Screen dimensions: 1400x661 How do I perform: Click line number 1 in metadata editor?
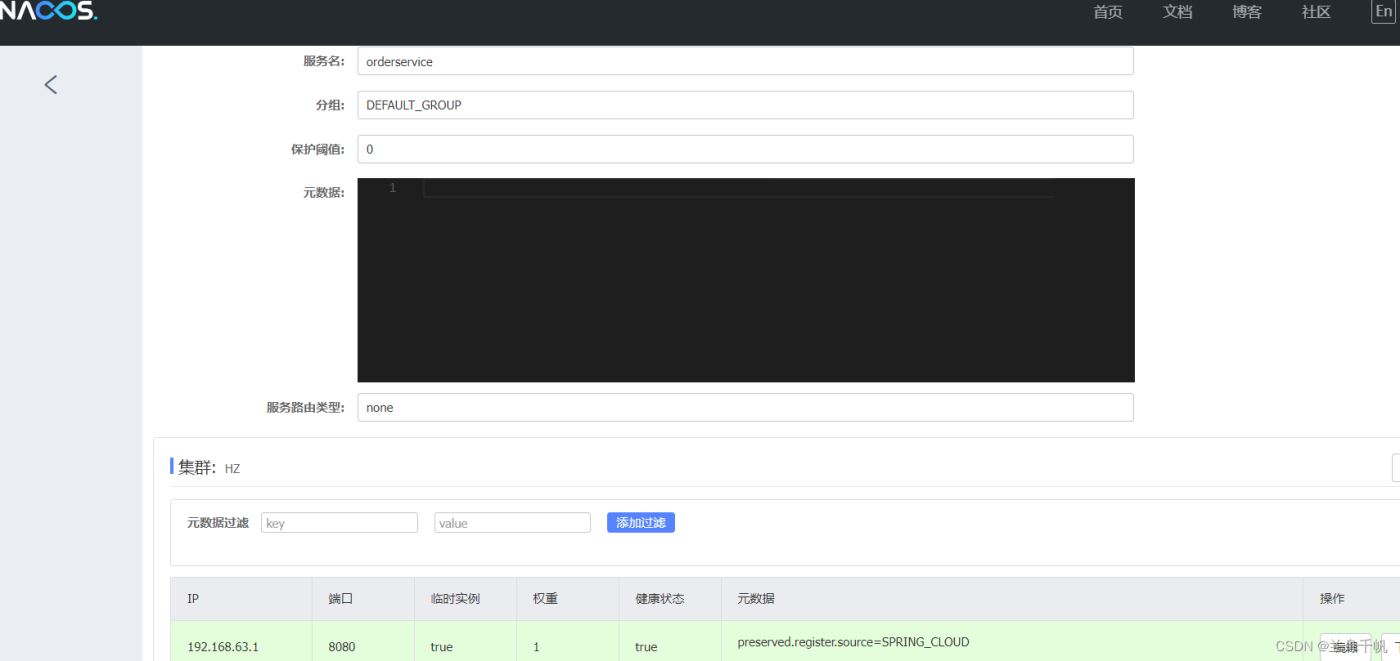tap(392, 188)
